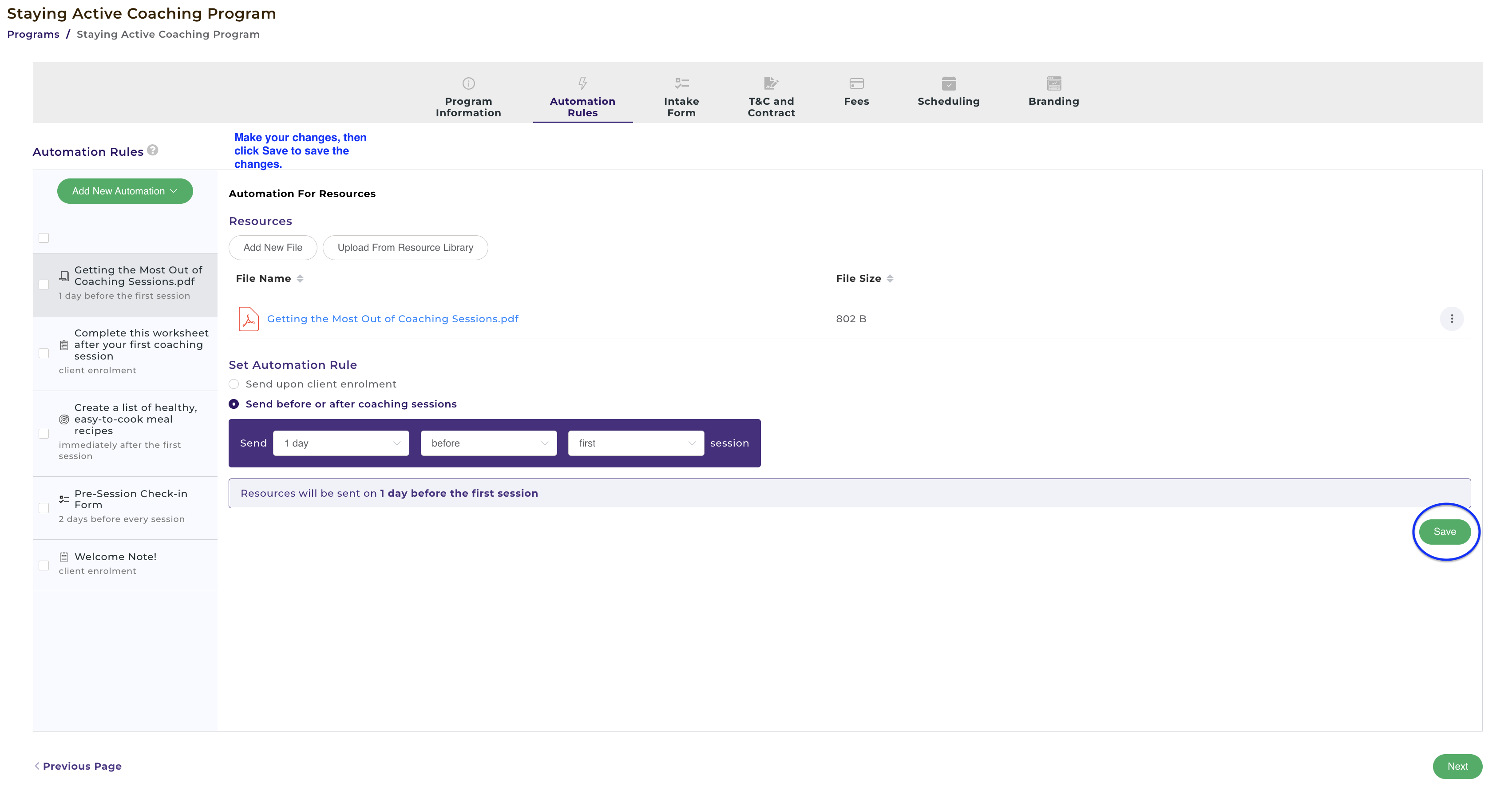Select Create a list of healthy recipes automation
This screenshot has height=791, width=1512.
click(125, 434)
